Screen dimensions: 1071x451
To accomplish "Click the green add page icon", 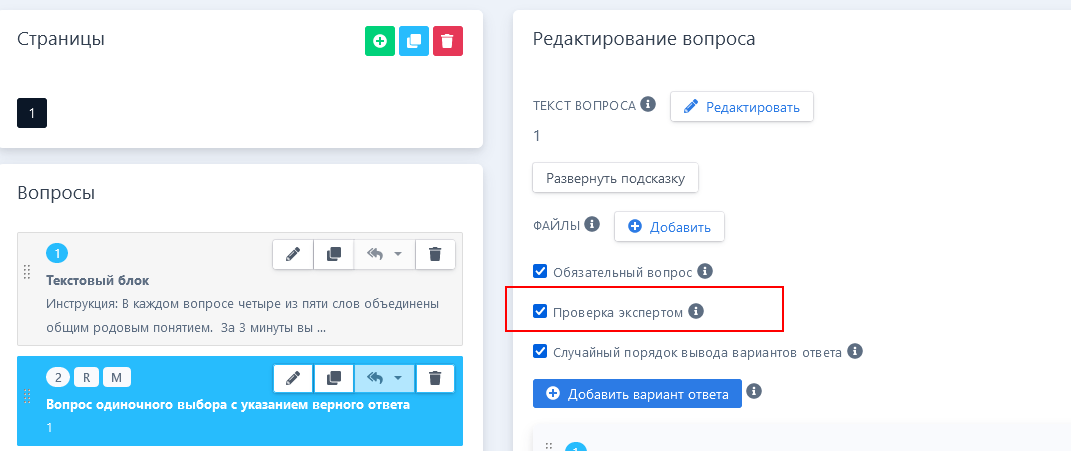I will click(380, 41).
